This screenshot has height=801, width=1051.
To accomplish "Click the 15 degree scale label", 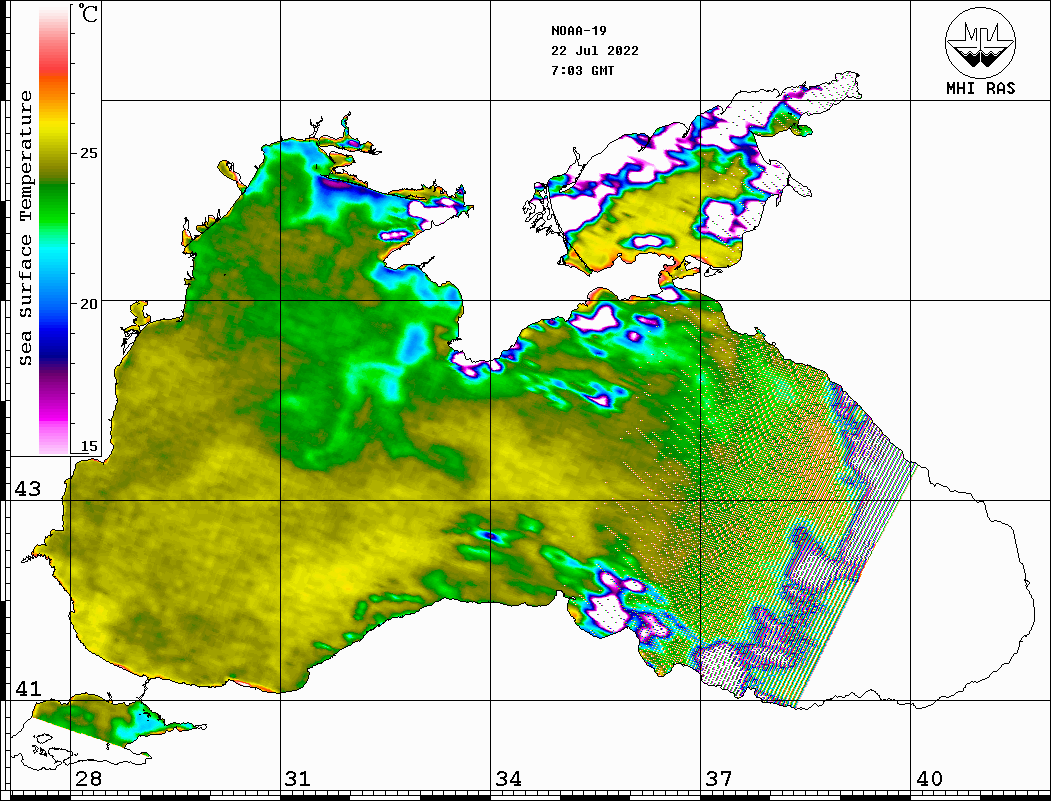I will [x=88, y=446].
